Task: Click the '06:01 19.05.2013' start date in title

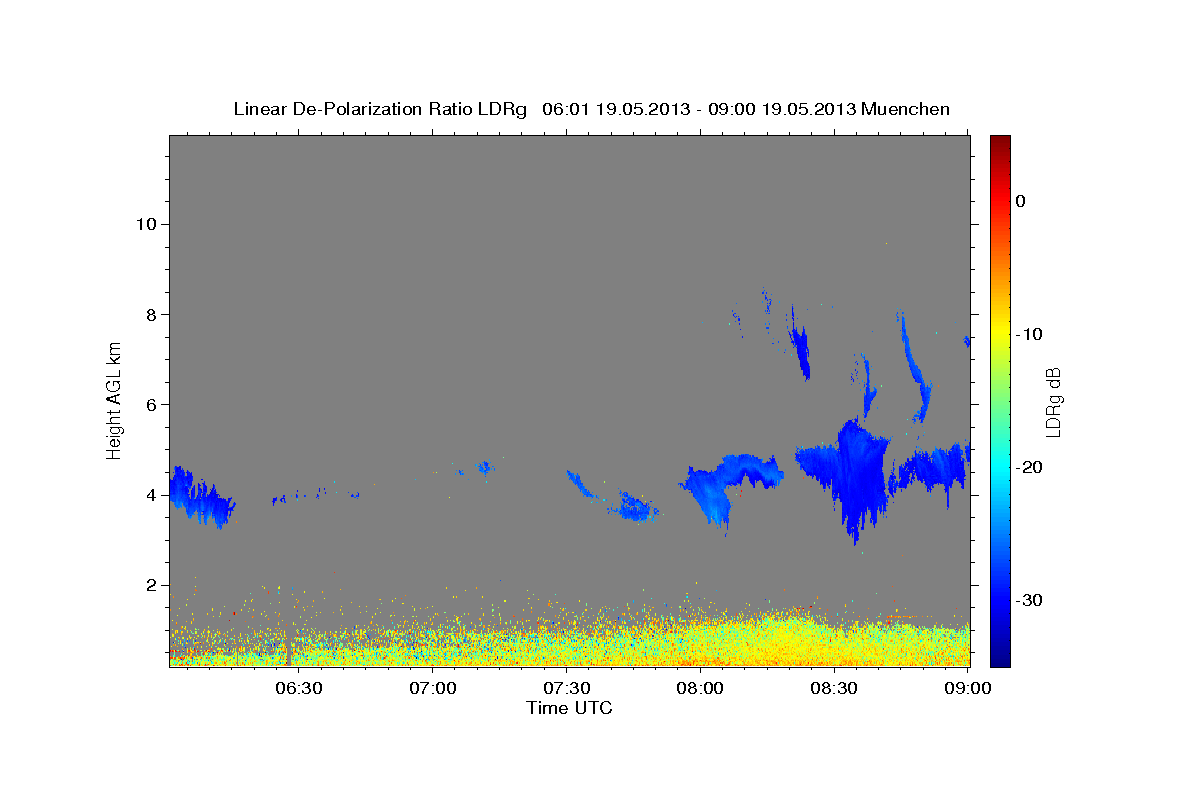Action: (x=615, y=109)
